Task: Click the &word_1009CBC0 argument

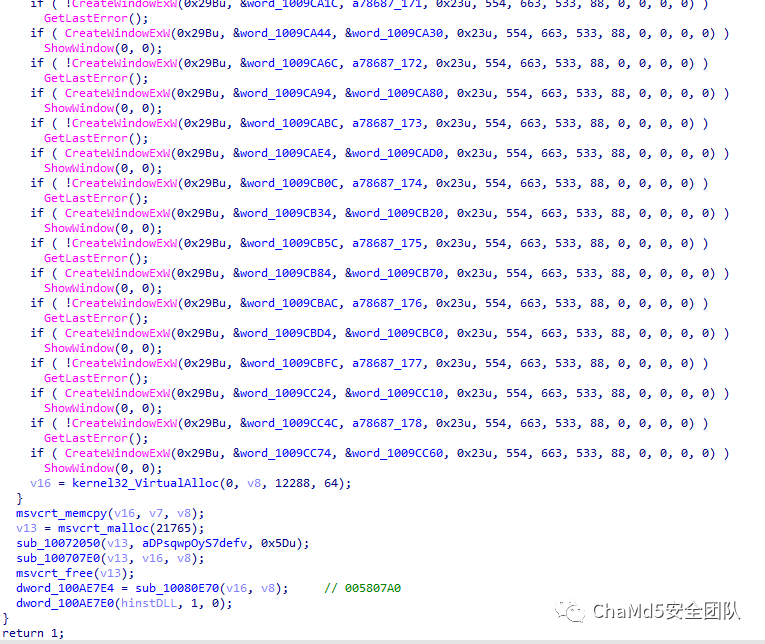Action: [394, 333]
